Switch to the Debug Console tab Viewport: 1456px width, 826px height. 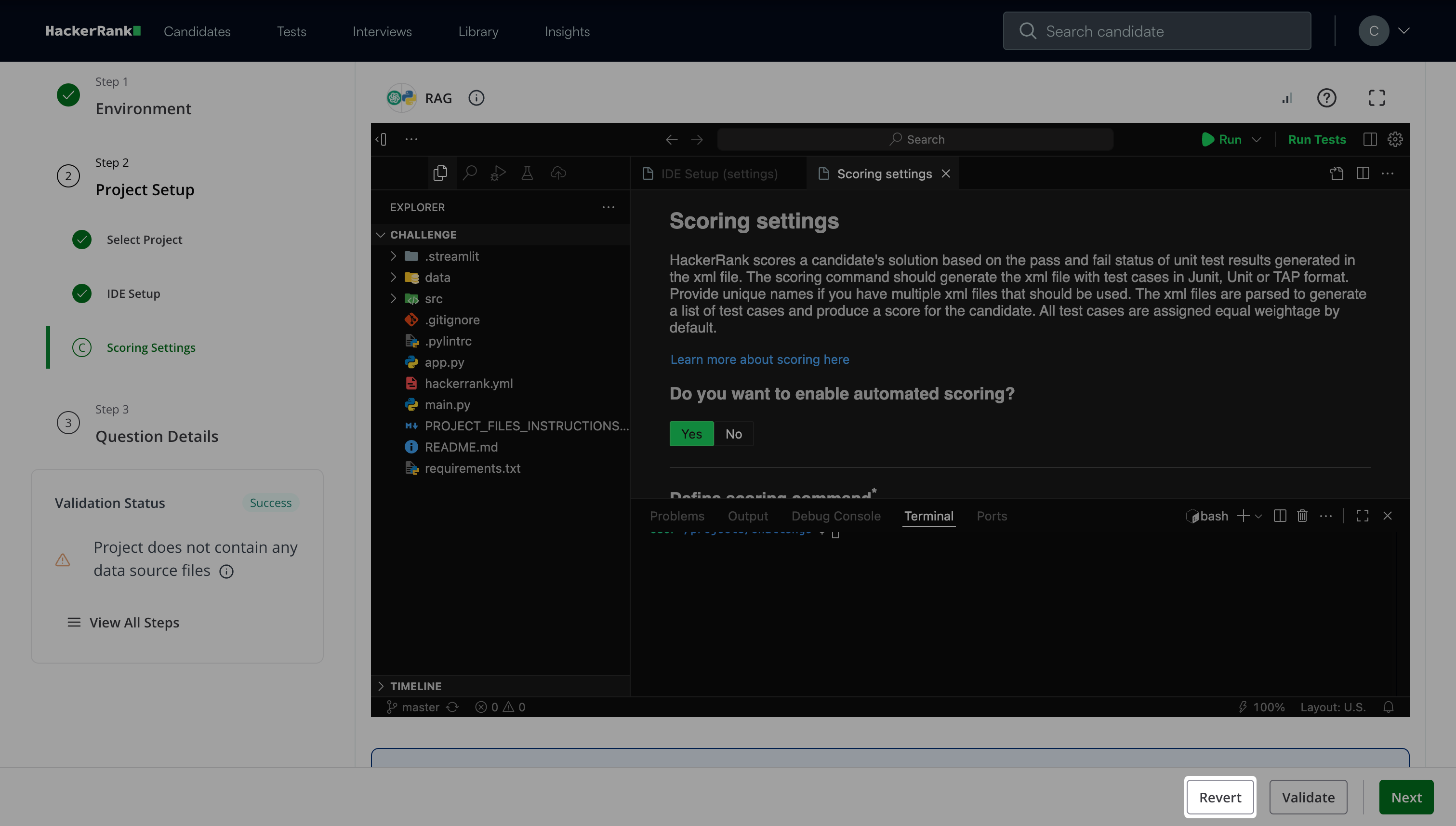(836, 516)
